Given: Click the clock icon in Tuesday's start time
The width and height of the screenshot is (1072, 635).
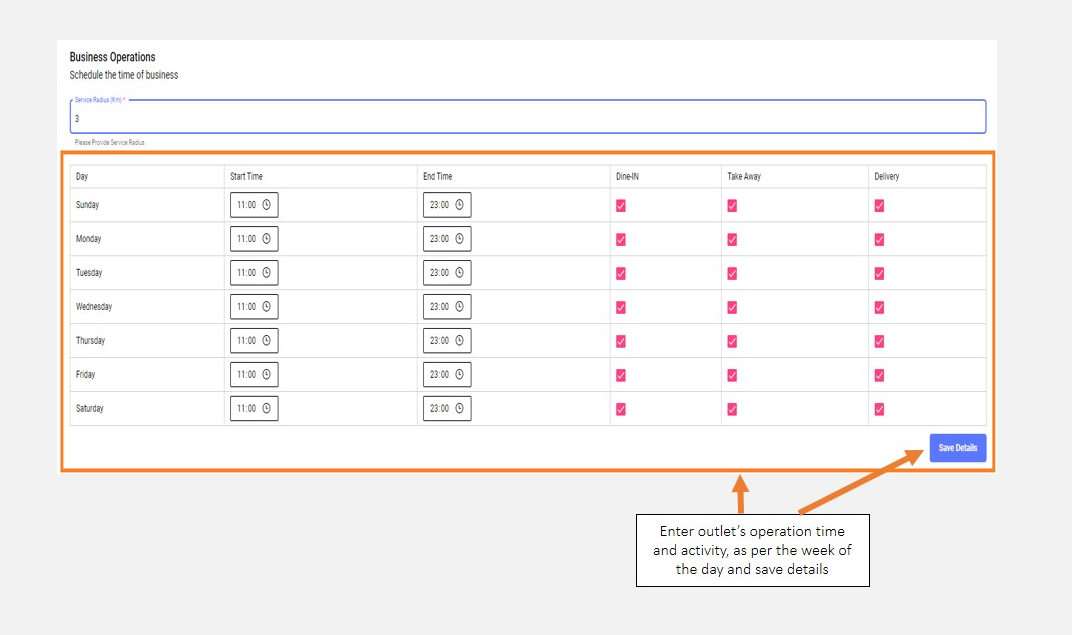Looking at the screenshot, I should (x=267, y=273).
